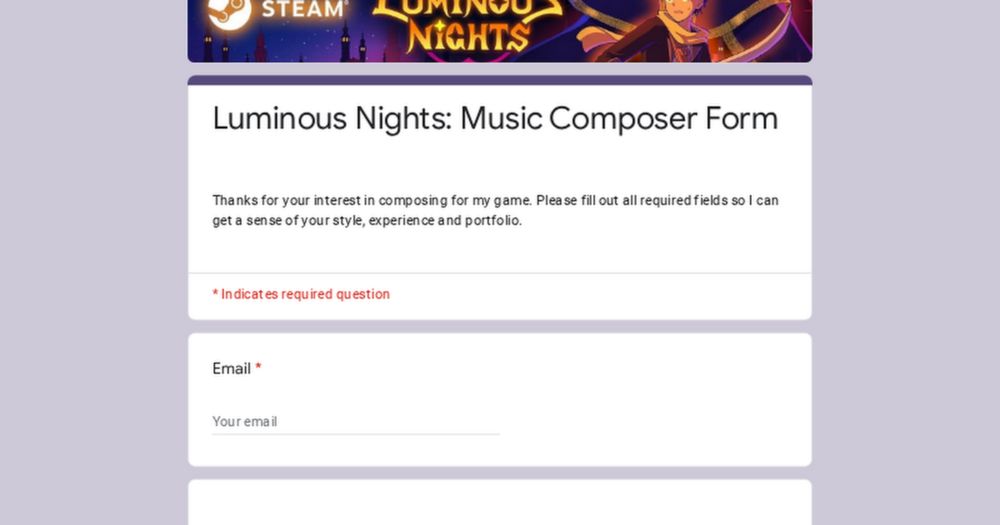The image size is (1000, 525).
Task: Click the lavender page background left of form
Action: (x=93, y=262)
